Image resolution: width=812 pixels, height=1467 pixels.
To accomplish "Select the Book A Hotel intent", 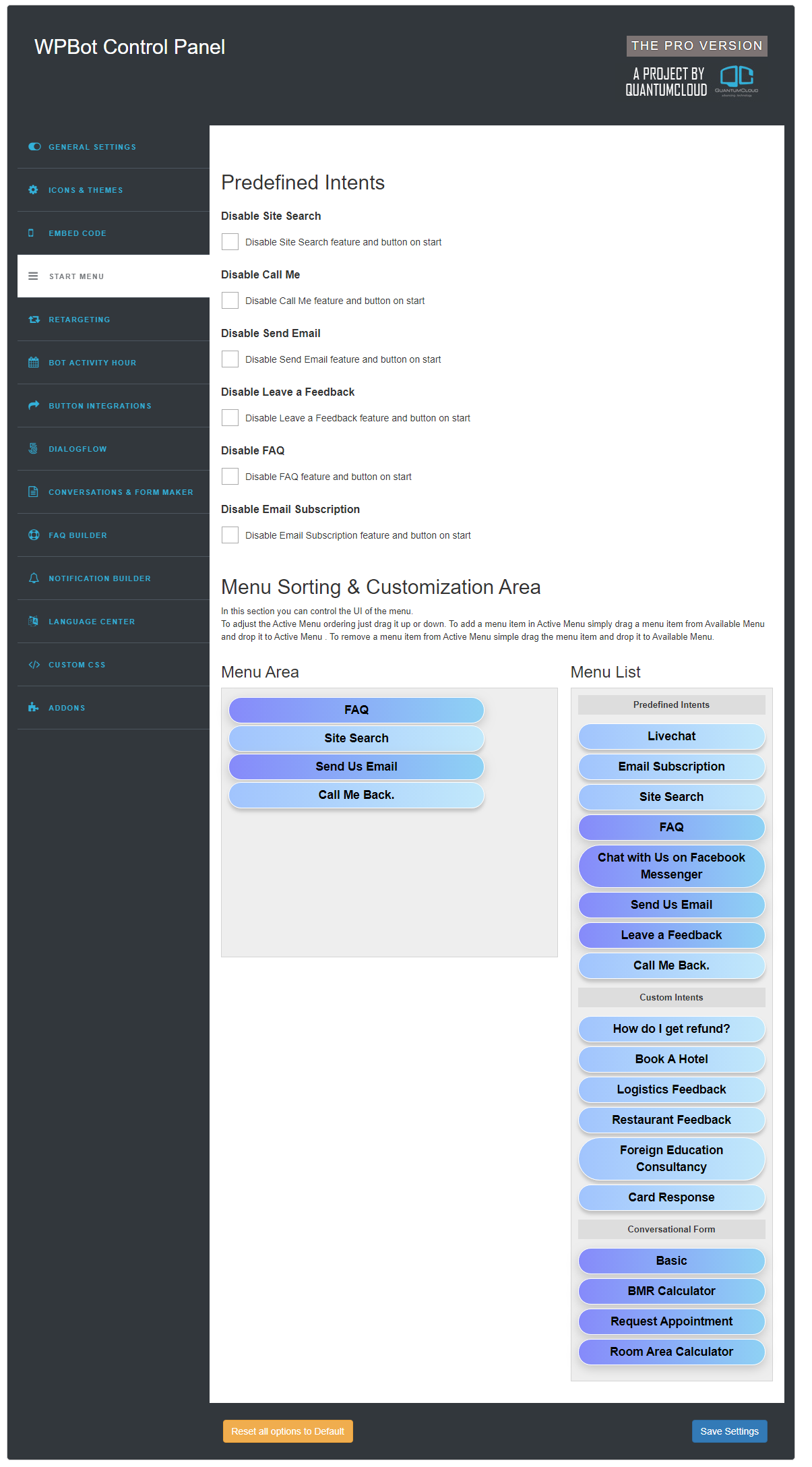I will [x=671, y=1059].
